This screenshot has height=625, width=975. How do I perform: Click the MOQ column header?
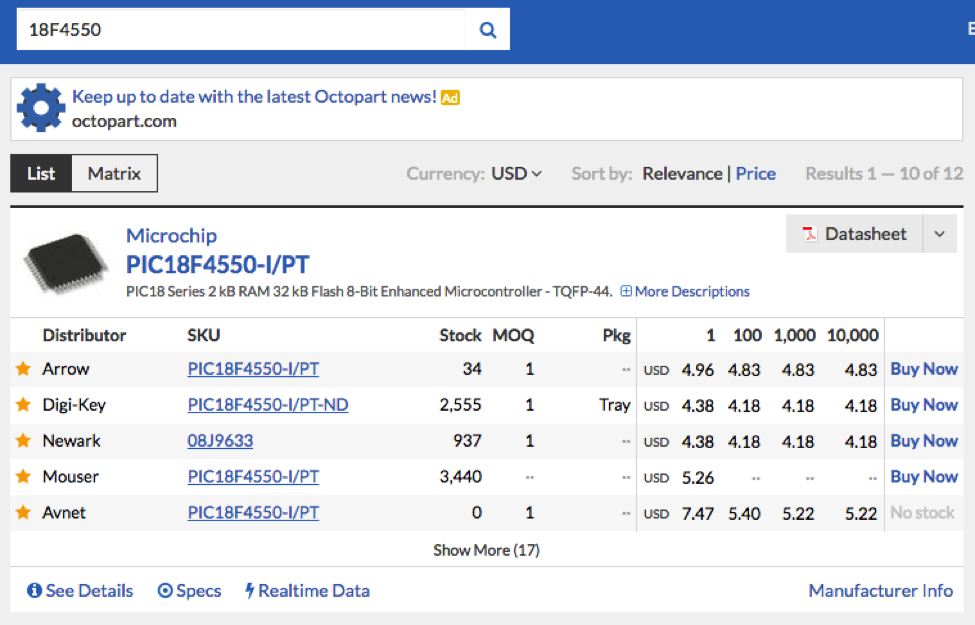pyautogui.click(x=513, y=335)
